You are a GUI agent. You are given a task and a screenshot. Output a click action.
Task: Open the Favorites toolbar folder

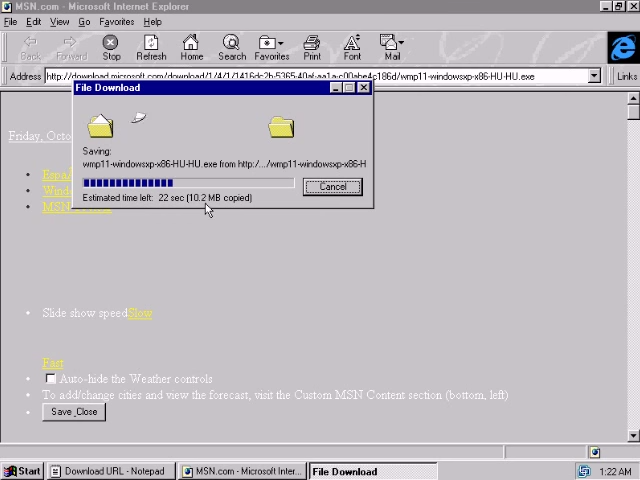pyautogui.click(x=271, y=48)
